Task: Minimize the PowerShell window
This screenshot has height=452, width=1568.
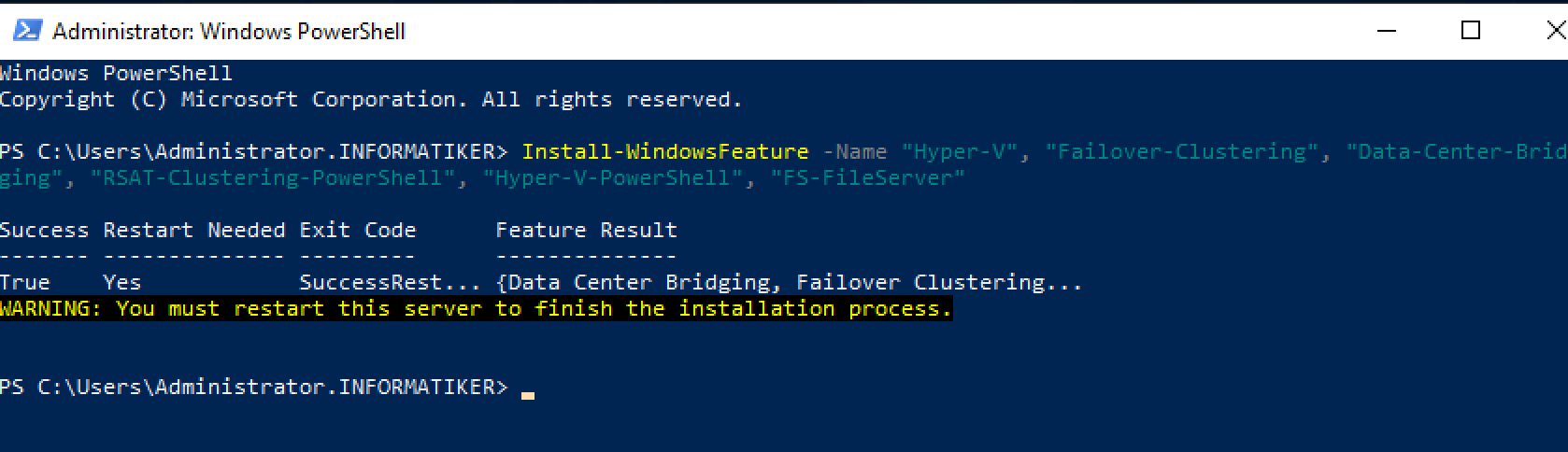Action: click(1387, 31)
